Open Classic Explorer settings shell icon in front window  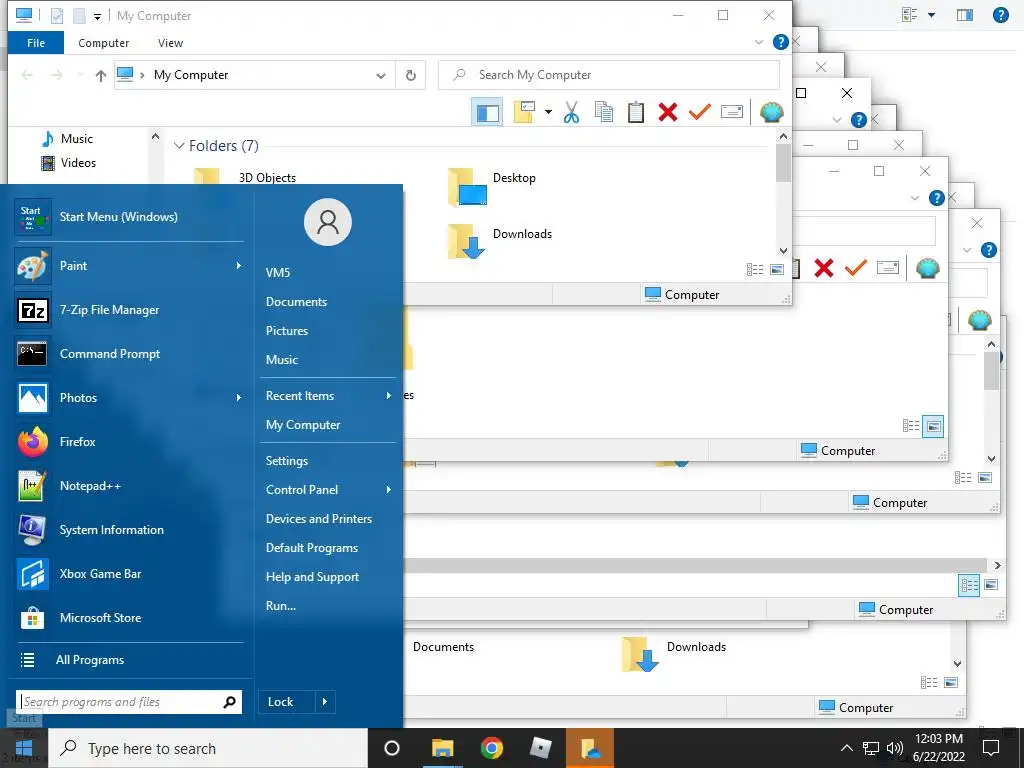[771, 112]
